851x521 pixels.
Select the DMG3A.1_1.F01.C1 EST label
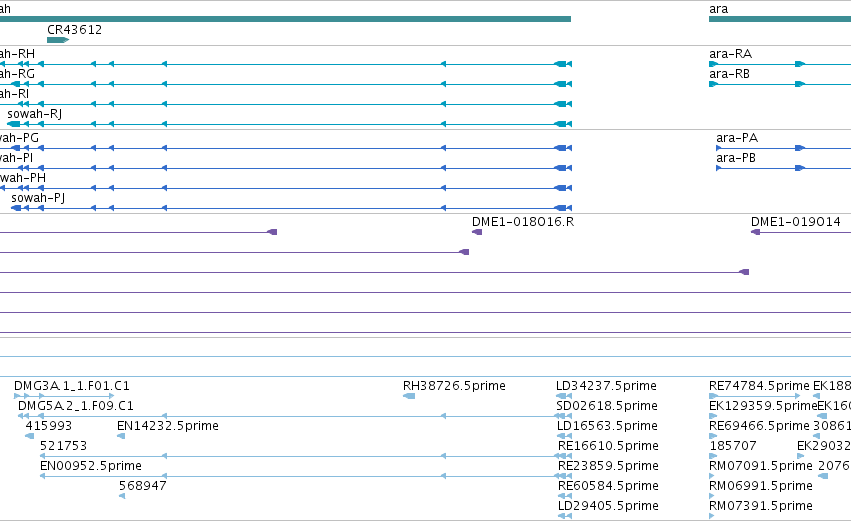pyautogui.click(x=72, y=386)
